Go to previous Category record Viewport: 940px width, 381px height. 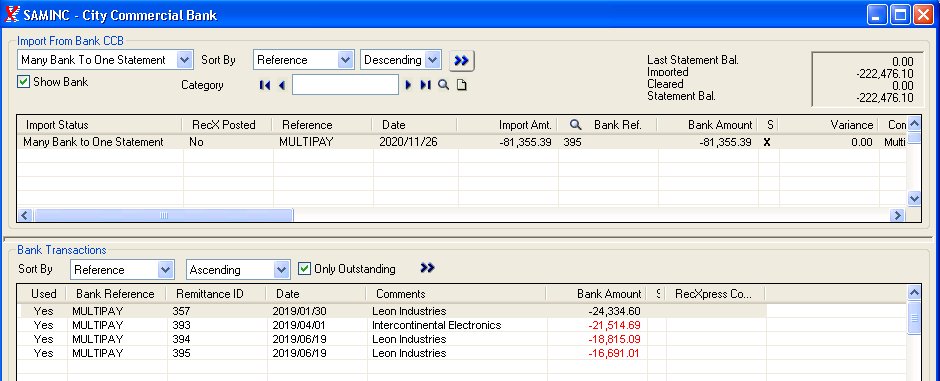pyautogui.click(x=282, y=85)
